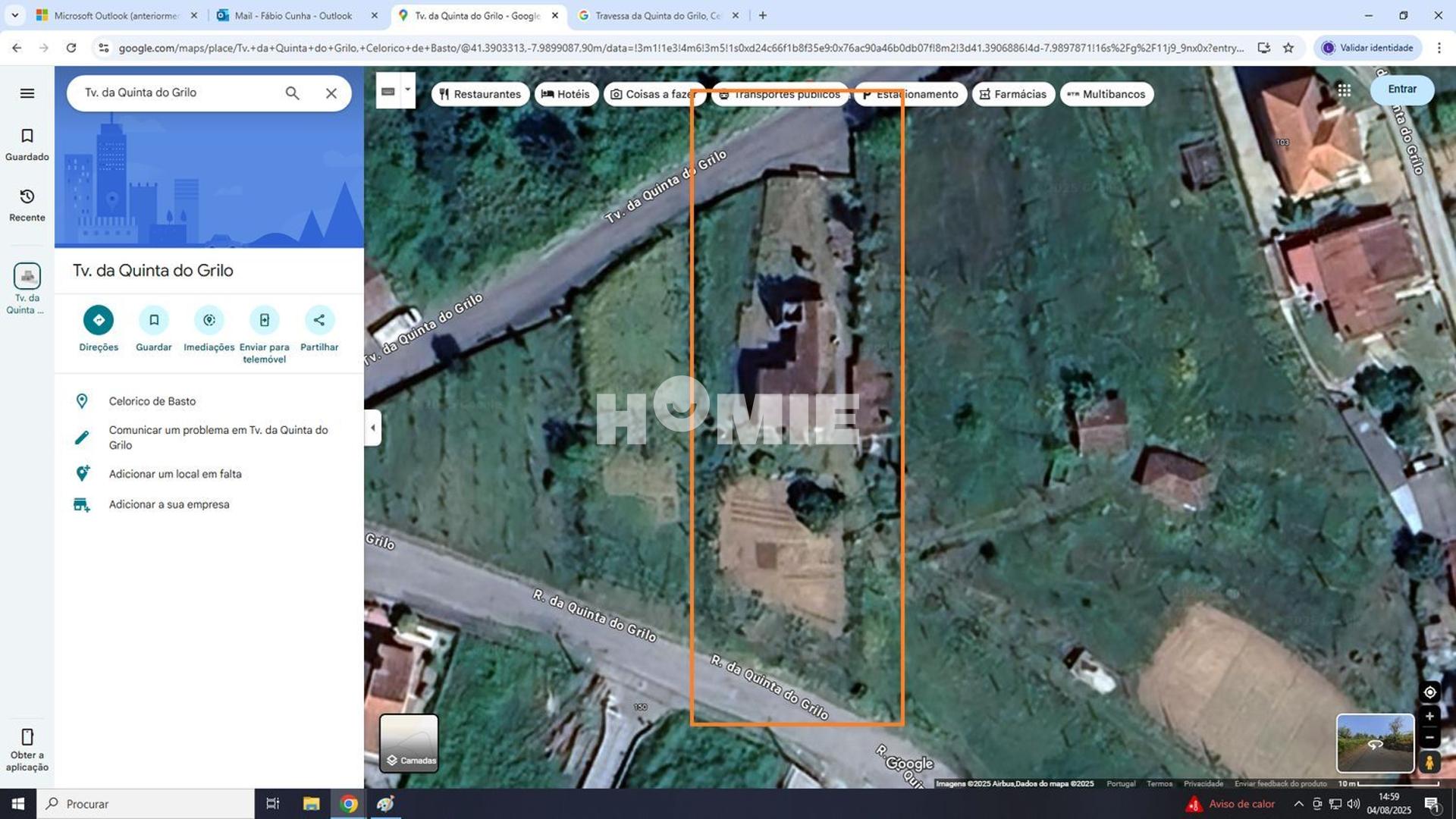
Task: Open the Partilhar sharing option
Action: (319, 320)
